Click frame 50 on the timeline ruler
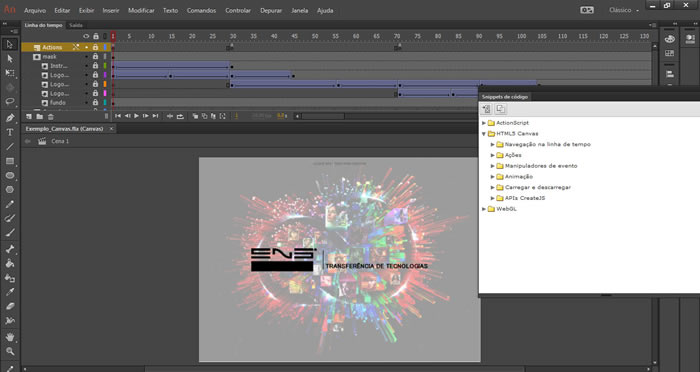Screen dimensions: 700x372 tap(315, 36)
